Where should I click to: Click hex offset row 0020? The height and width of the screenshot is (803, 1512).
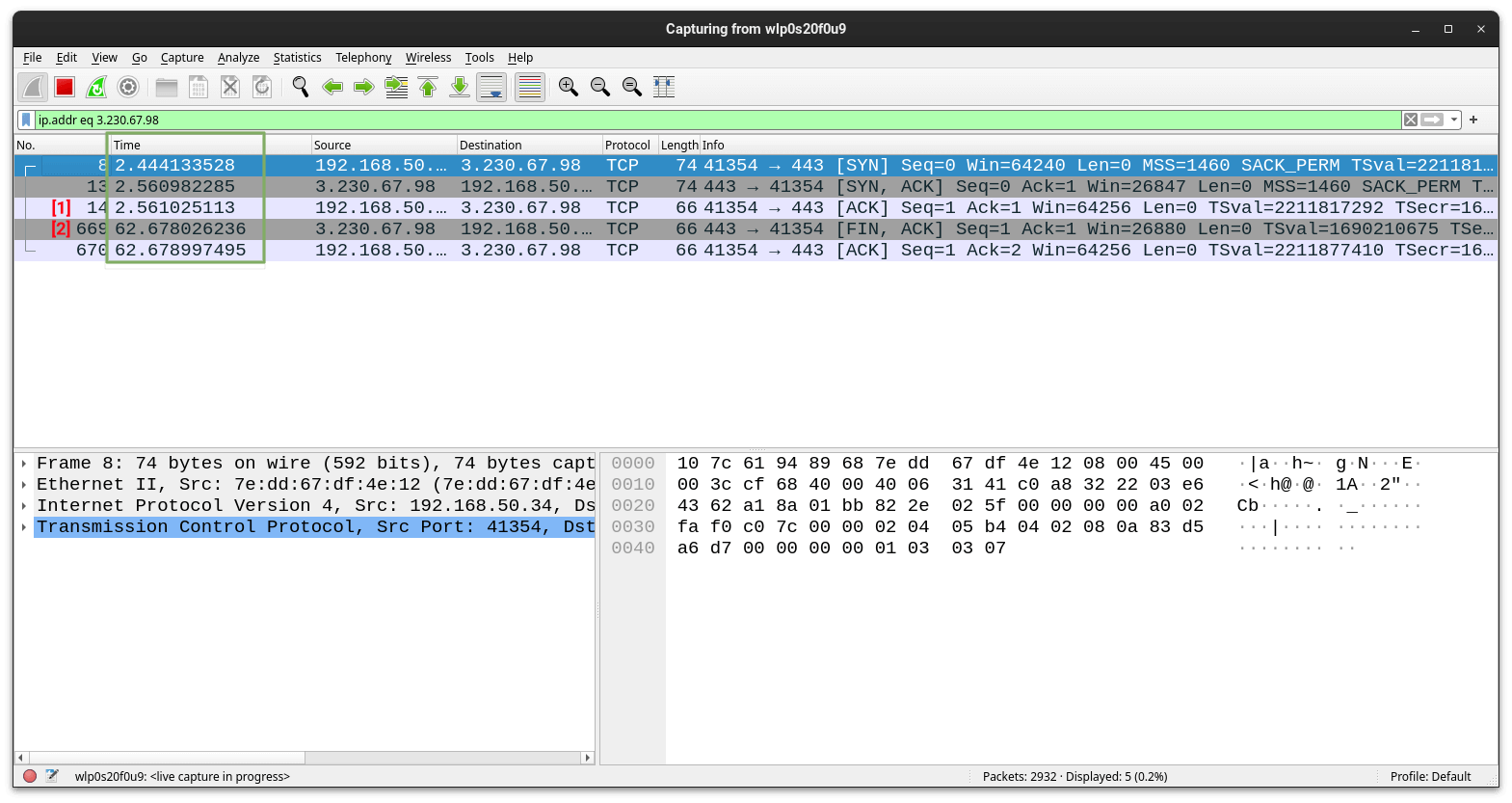point(633,506)
